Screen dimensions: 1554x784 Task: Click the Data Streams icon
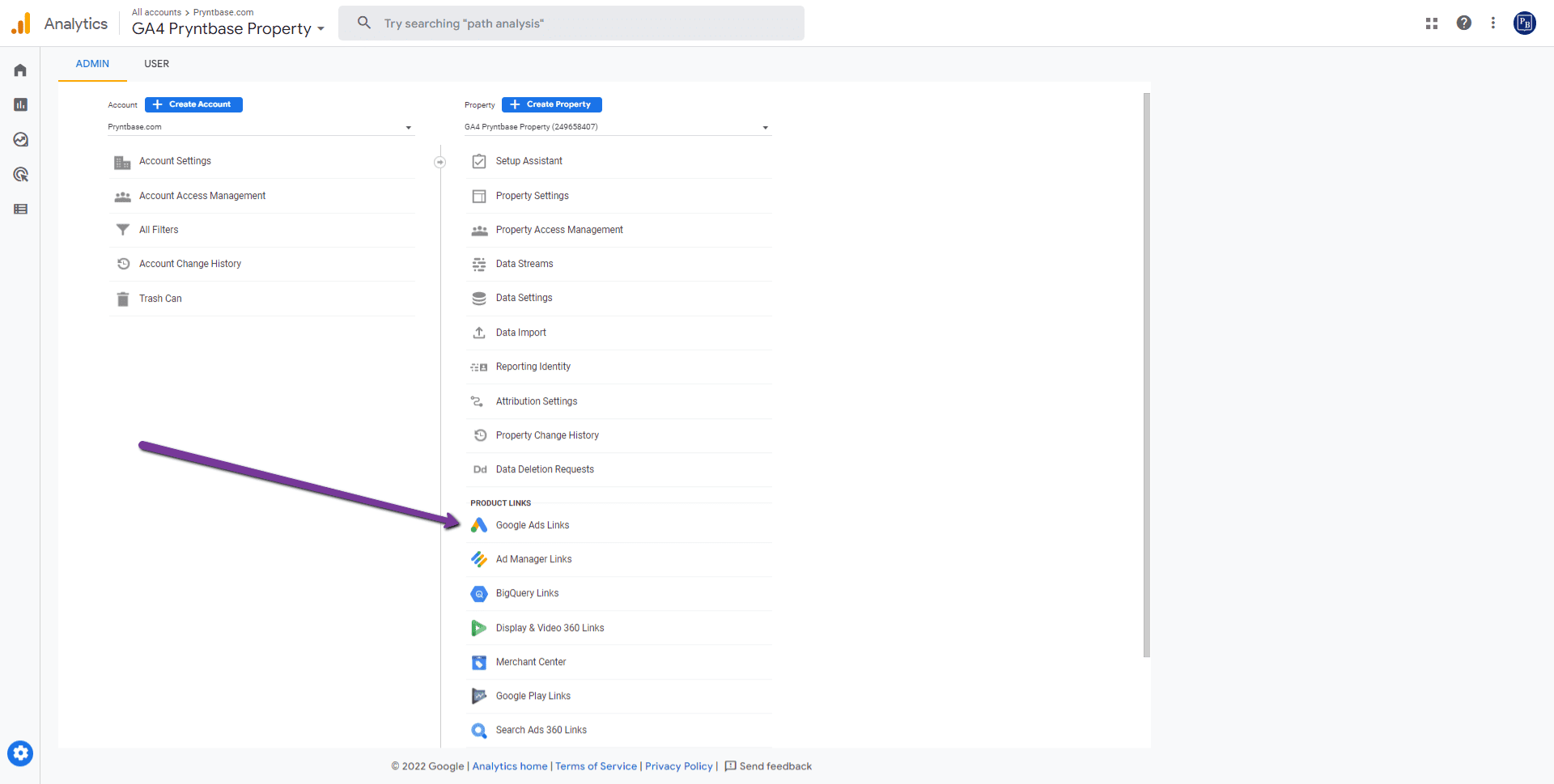(479, 264)
